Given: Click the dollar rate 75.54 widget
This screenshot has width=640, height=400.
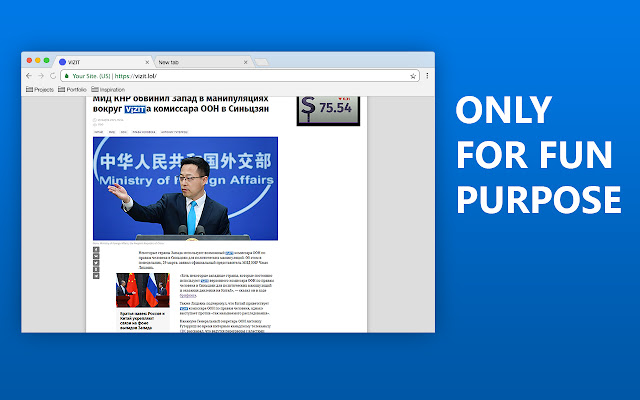Looking at the screenshot, I should 328,110.
